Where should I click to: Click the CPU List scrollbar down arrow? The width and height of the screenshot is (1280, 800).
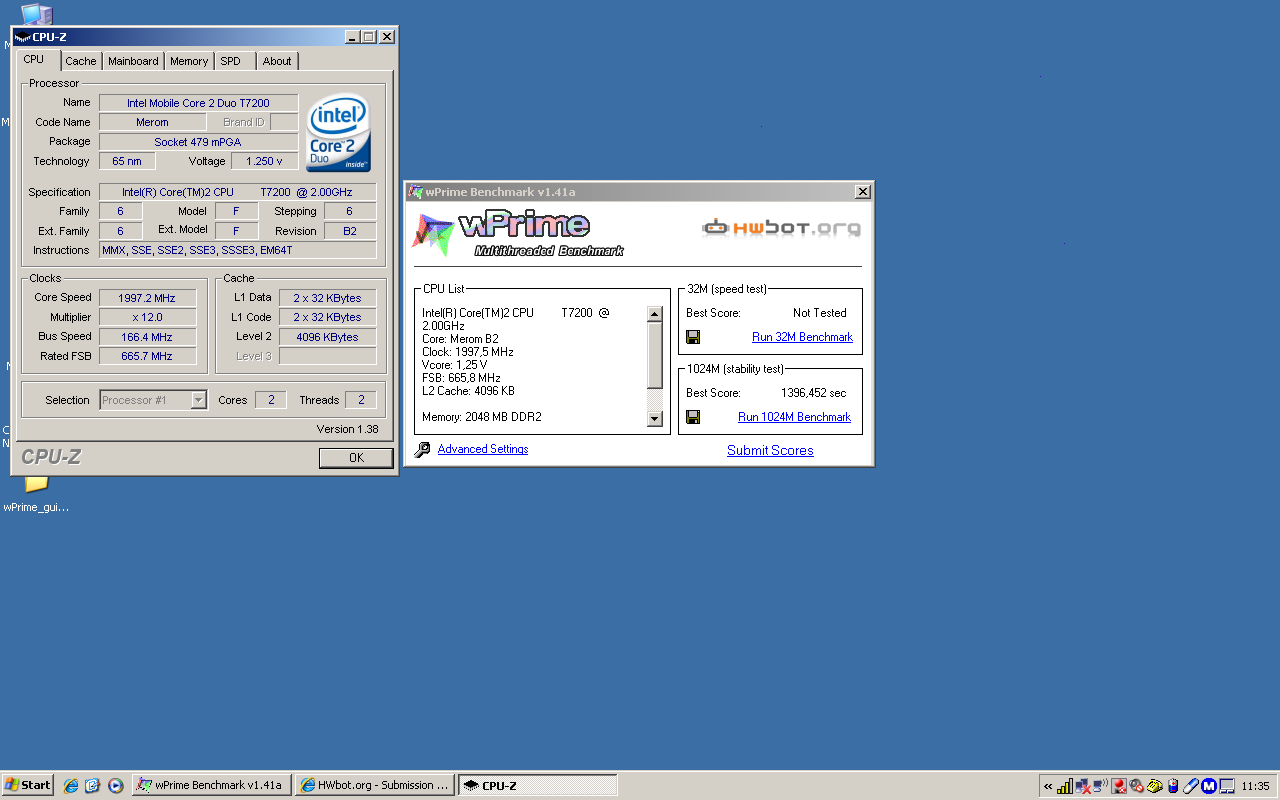[x=655, y=419]
